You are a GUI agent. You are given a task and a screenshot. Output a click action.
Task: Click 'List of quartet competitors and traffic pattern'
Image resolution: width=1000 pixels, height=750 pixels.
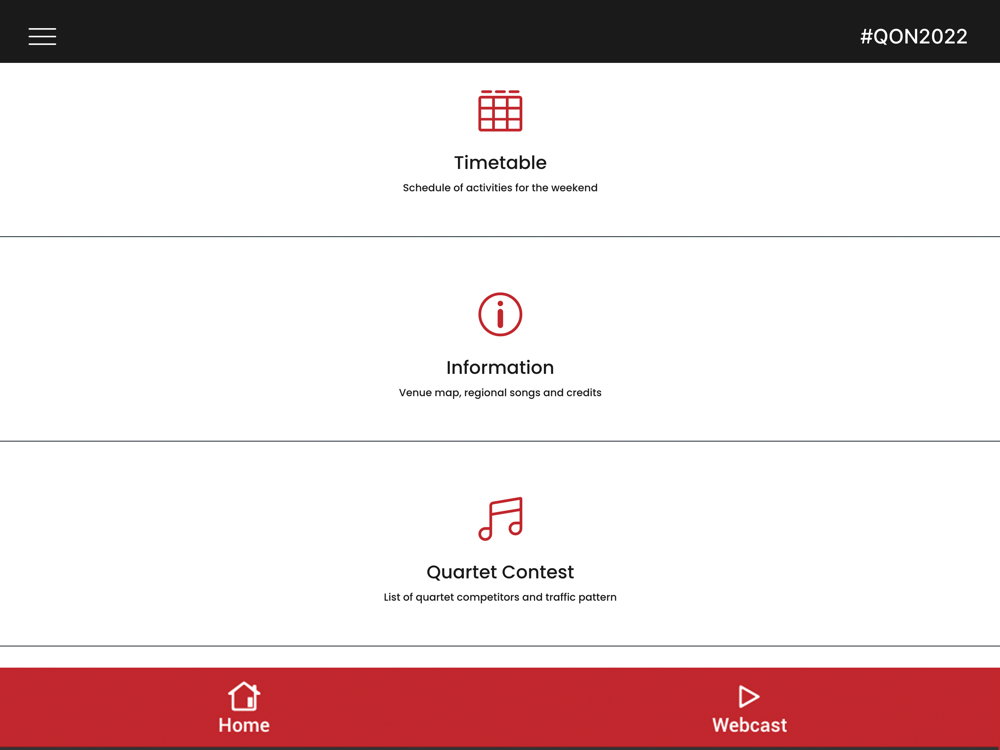(500, 597)
